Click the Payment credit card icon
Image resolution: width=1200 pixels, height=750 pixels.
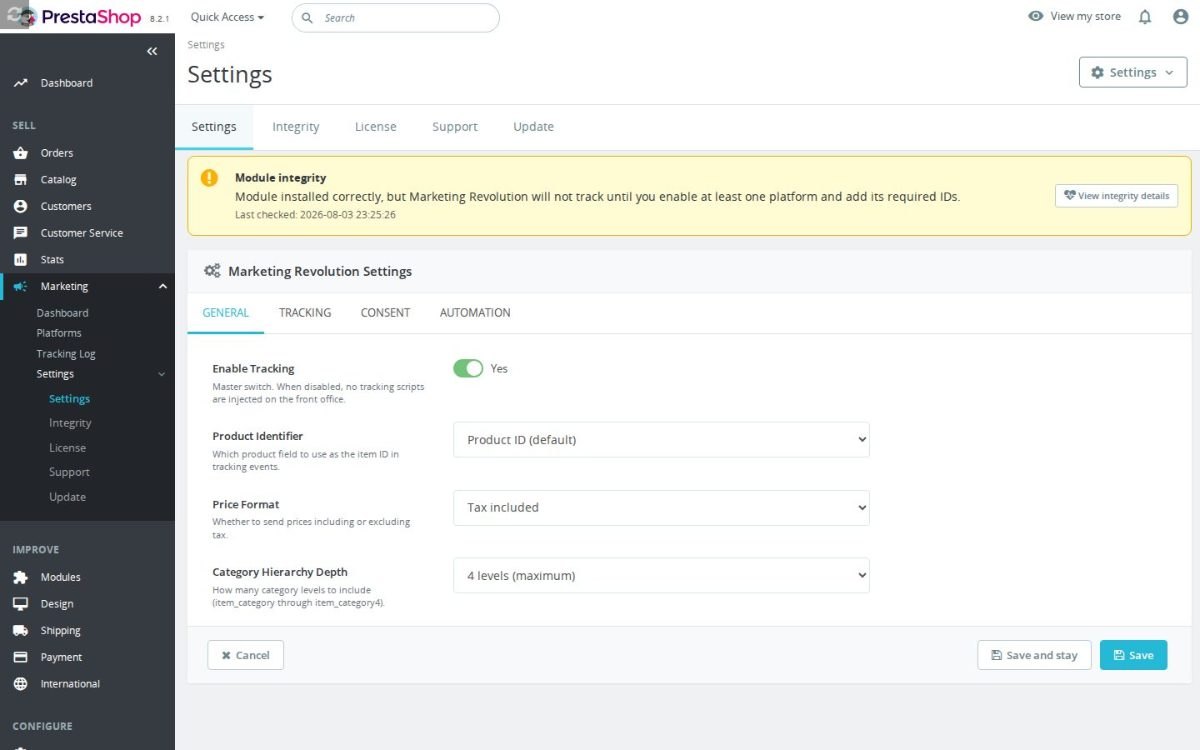[x=20, y=657]
